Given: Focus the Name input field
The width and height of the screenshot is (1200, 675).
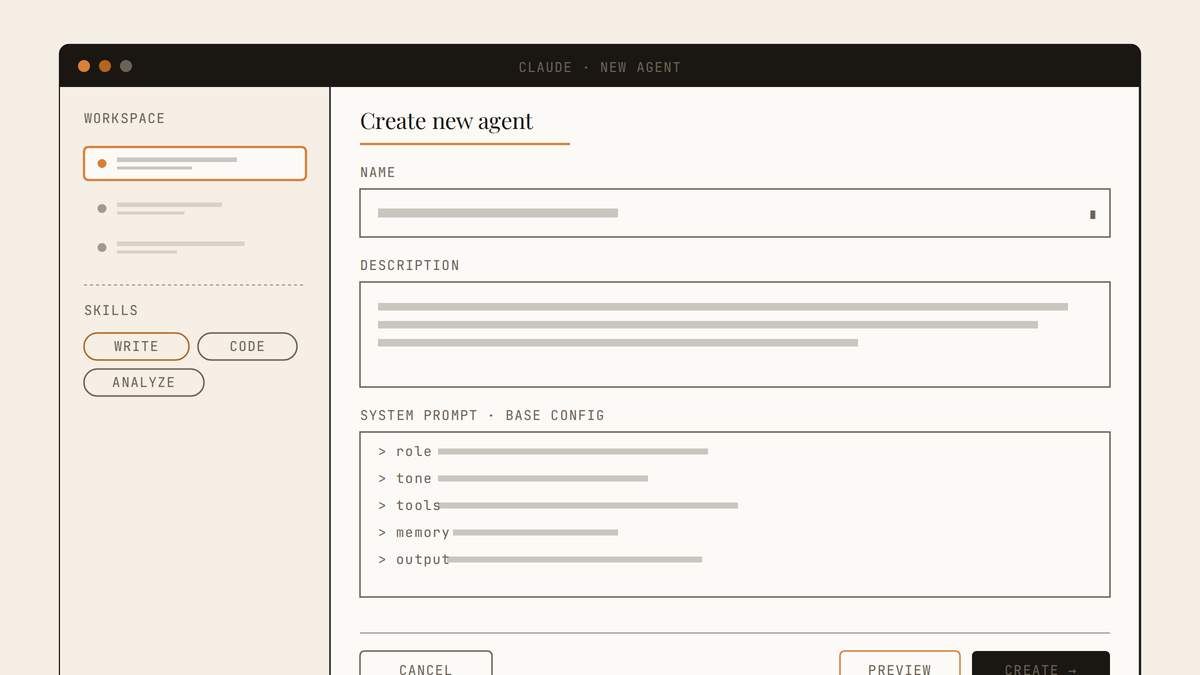Looking at the screenshot, I should click(735, 213).
